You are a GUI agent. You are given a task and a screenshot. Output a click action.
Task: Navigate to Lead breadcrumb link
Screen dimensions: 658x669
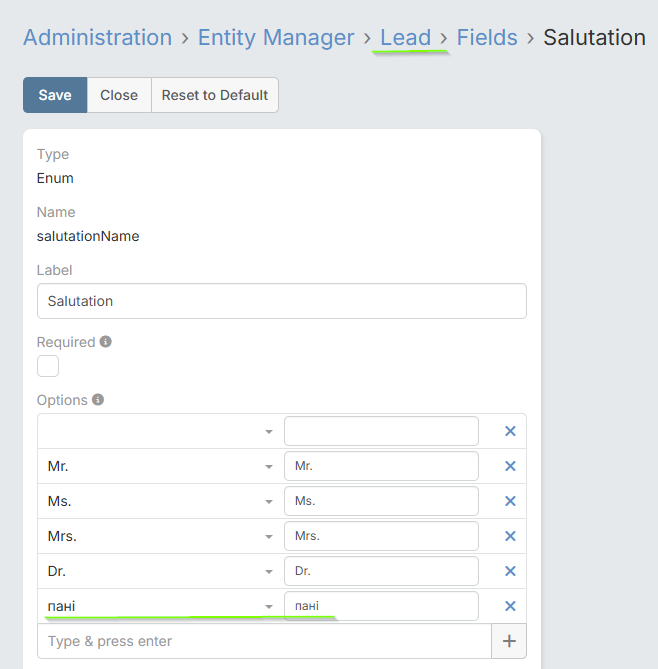click(405, 37)
